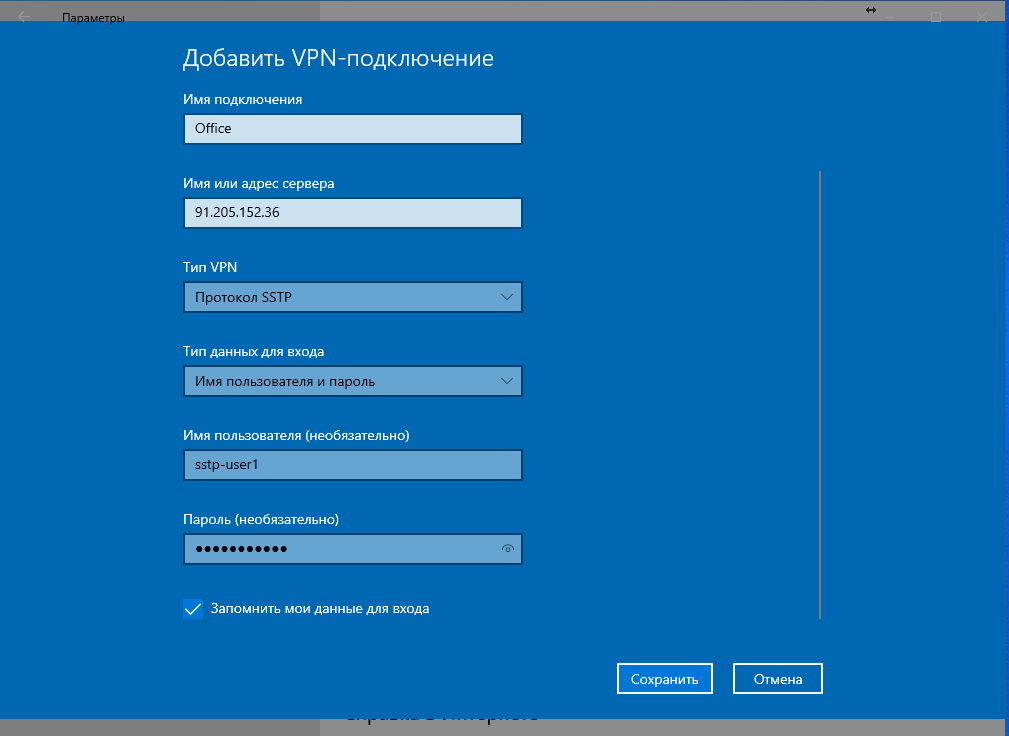This screenshot has width=1009, height=736.
Task: Open the Тип данных для входа chevron
Action: pos(506,381)
